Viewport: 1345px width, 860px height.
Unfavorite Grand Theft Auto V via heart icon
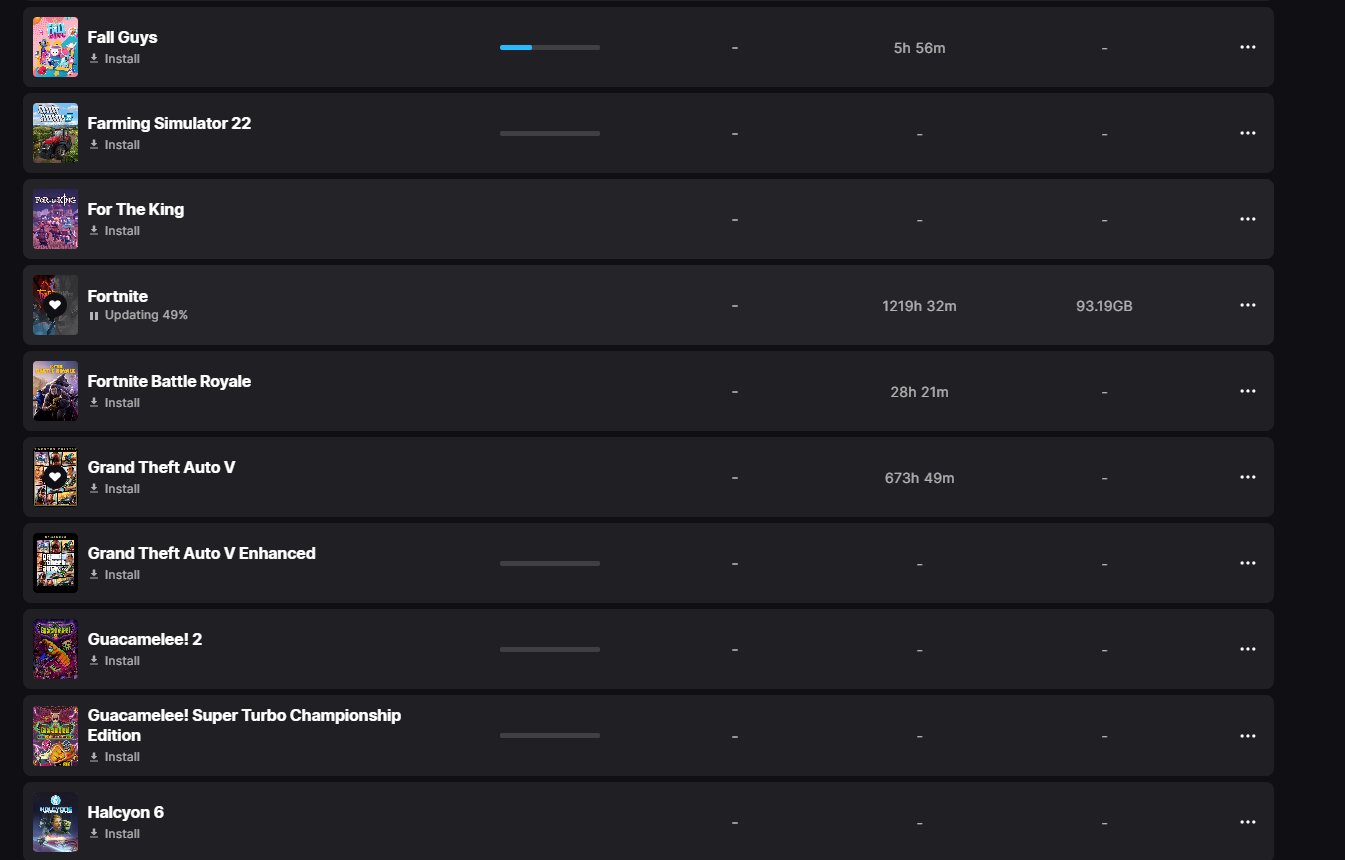click(55, 477)
